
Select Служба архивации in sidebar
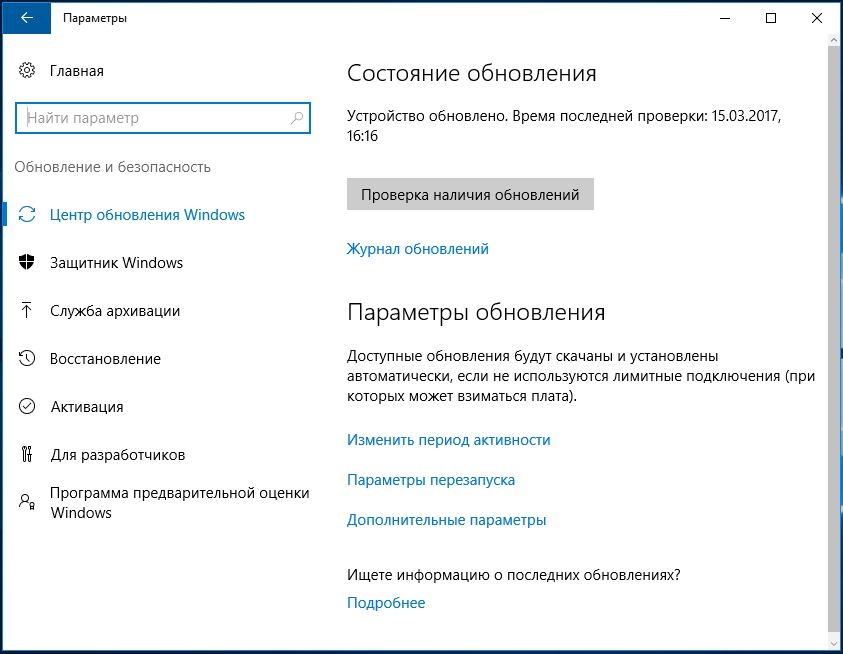(x=115, y=310)
